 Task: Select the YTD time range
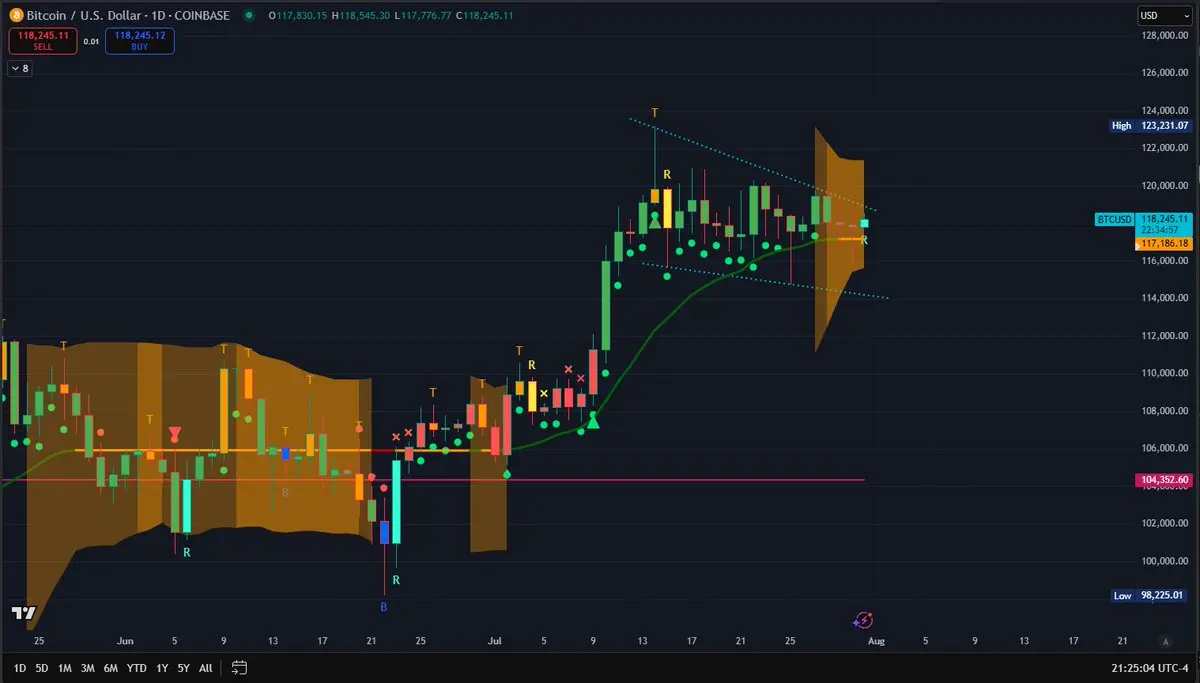[x=138, y=667]
